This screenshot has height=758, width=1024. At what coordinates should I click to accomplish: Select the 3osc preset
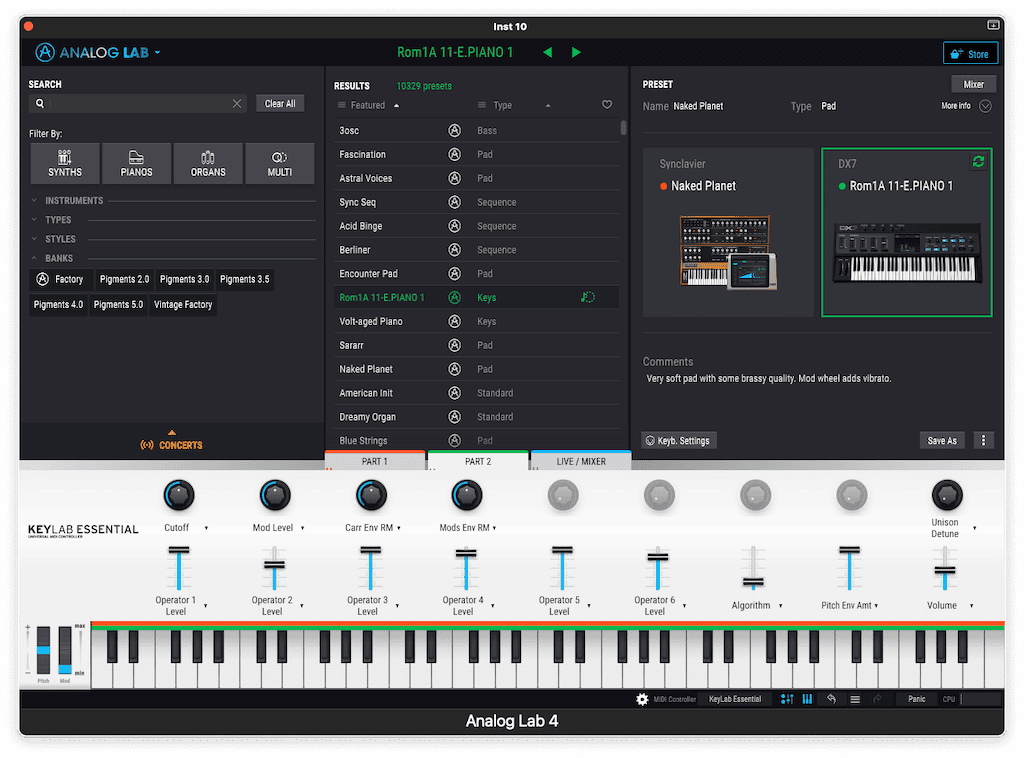click(x=476, y=131)
